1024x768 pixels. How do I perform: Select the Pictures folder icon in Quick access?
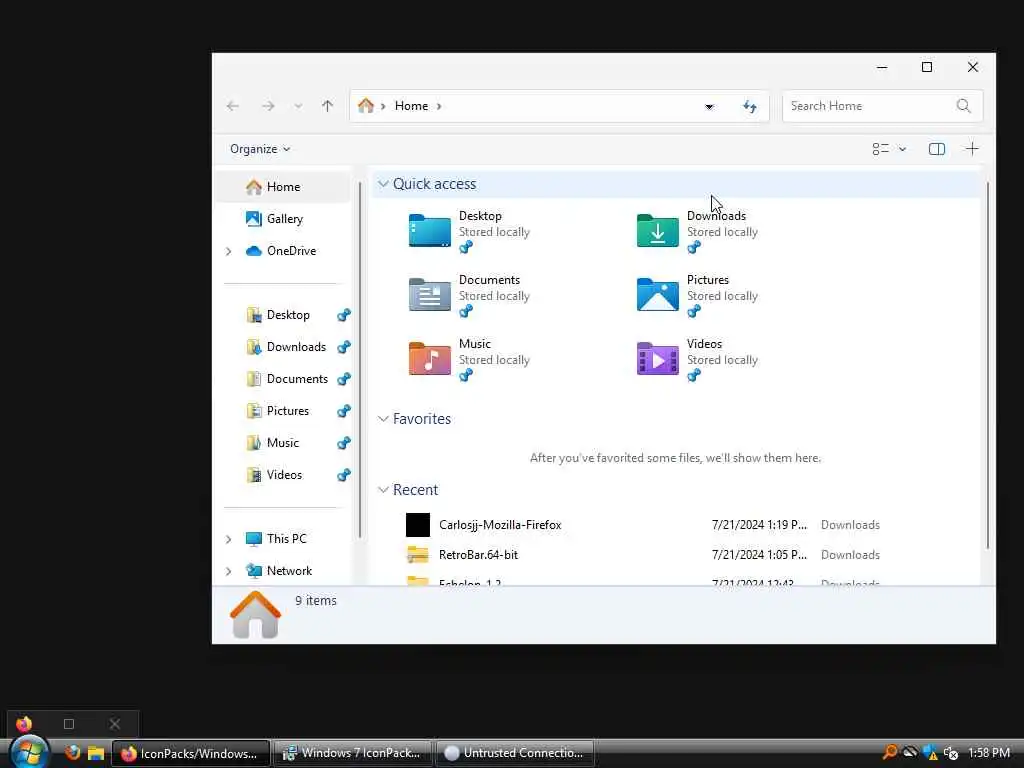tap(658, 295)
